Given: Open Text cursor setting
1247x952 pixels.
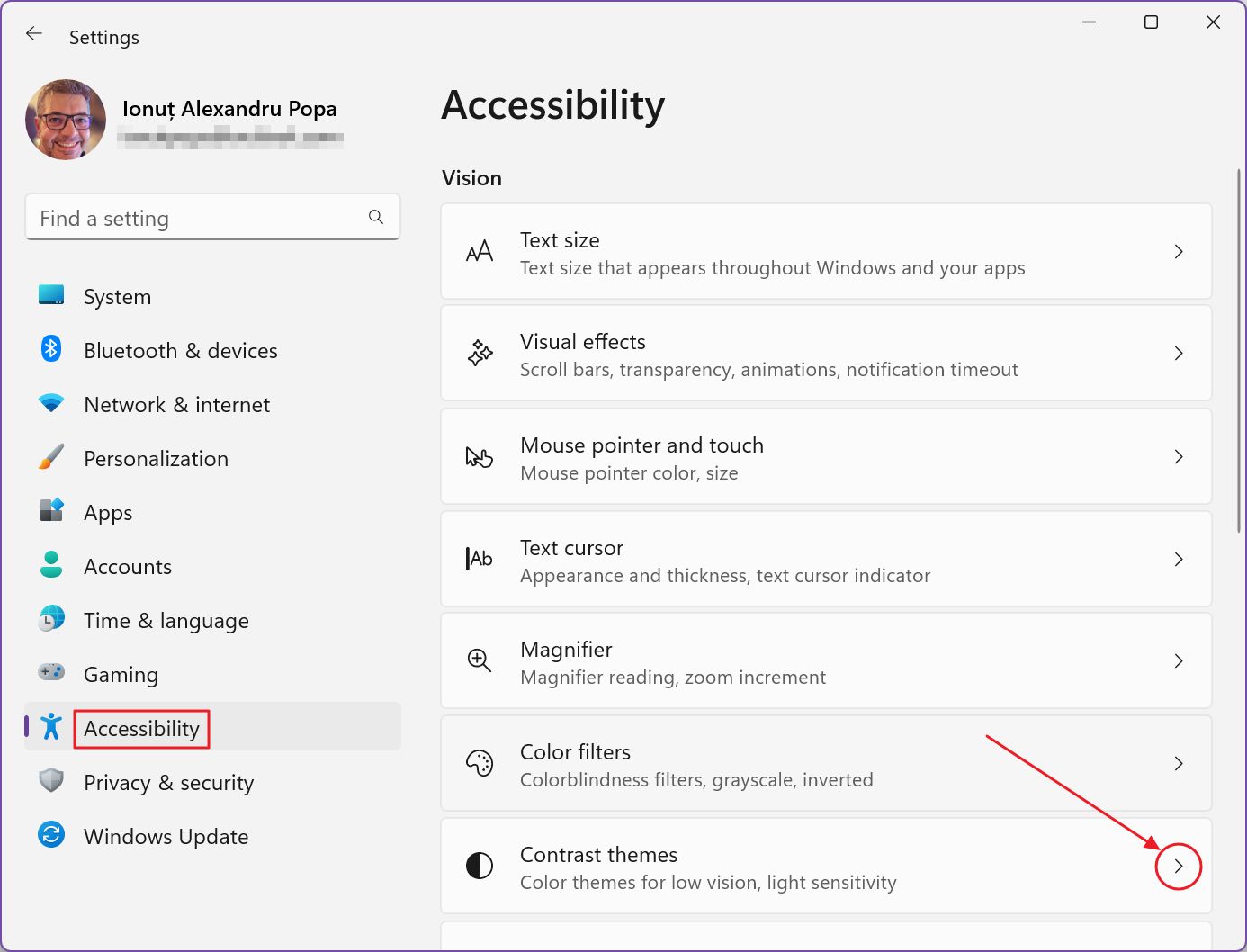Looking at the screenshot, I should (x=826, y=559).
